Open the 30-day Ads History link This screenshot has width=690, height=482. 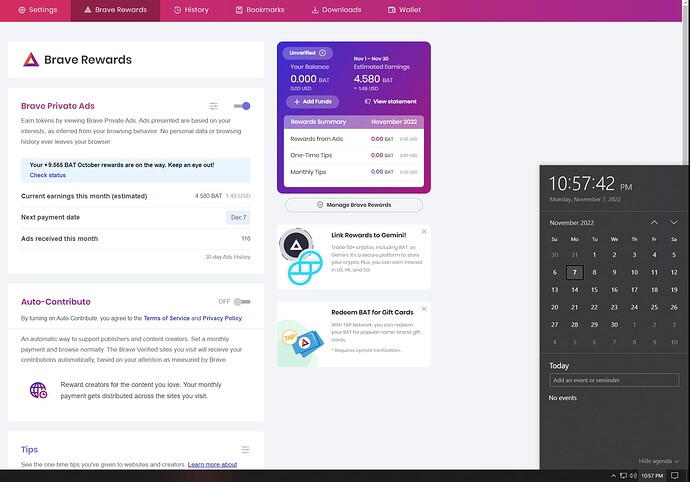click(228, 257)
